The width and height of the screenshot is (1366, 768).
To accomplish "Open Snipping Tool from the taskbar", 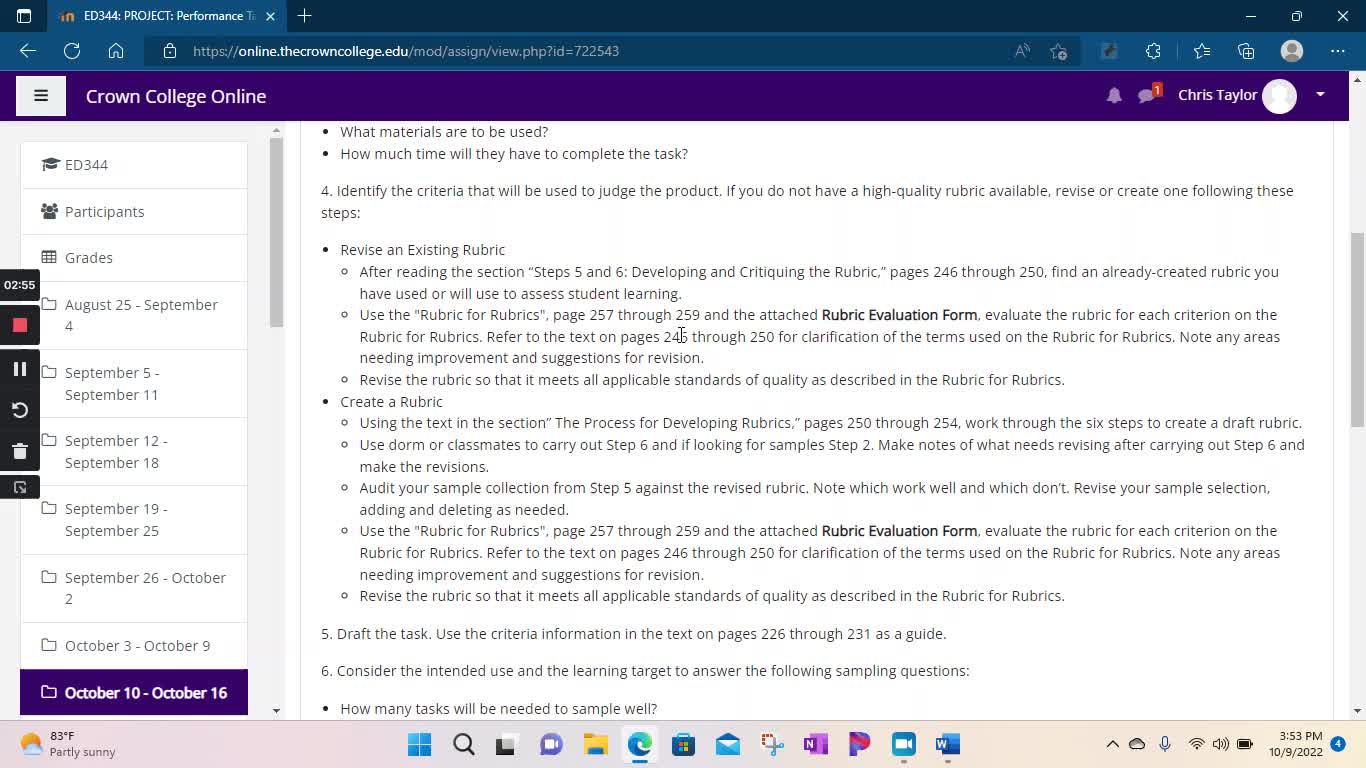I will pos(772,744).
